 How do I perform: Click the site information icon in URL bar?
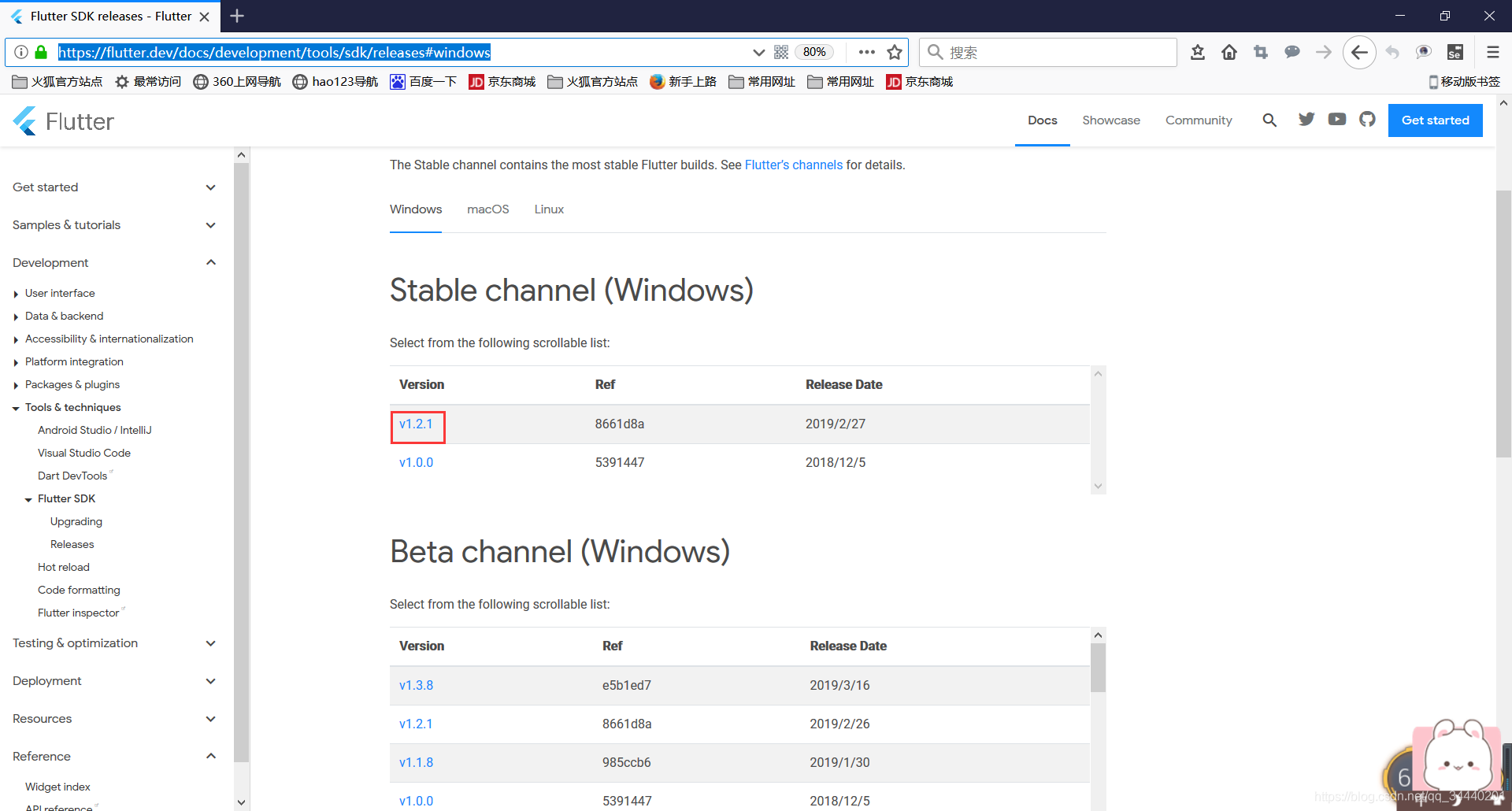click(21, 52)
